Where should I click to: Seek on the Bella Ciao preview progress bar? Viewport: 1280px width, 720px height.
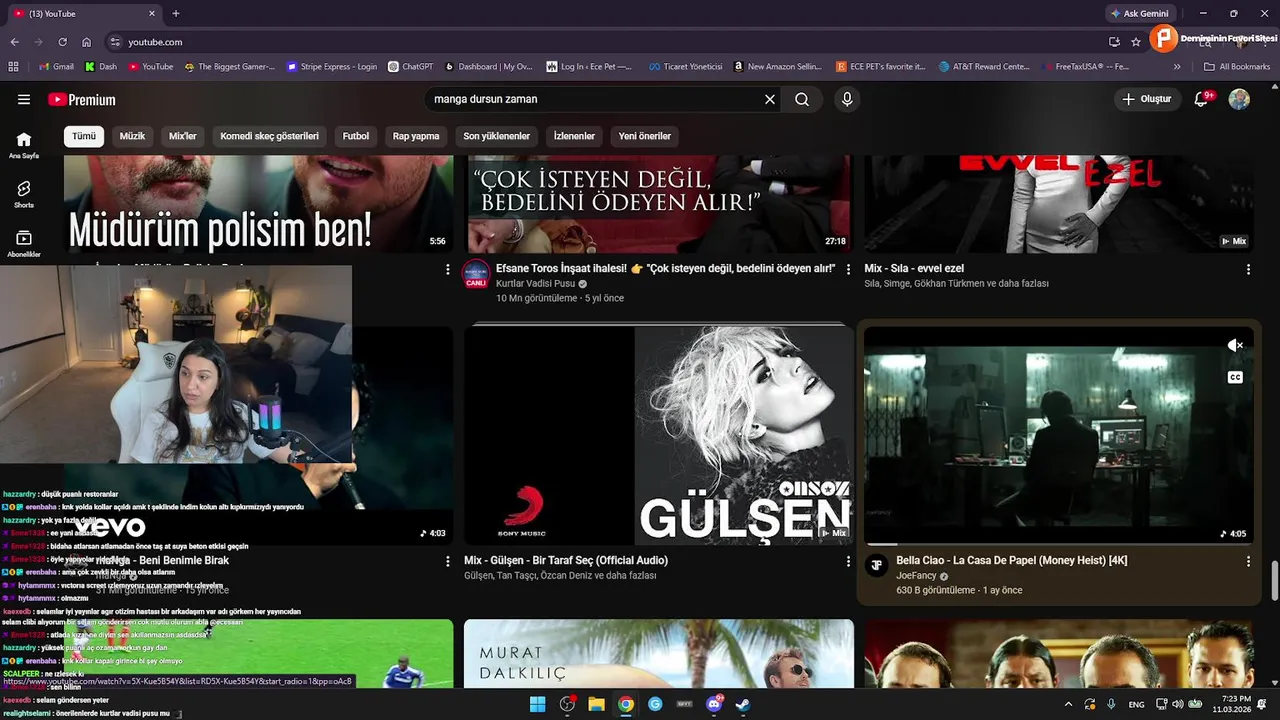point(1059,544)
